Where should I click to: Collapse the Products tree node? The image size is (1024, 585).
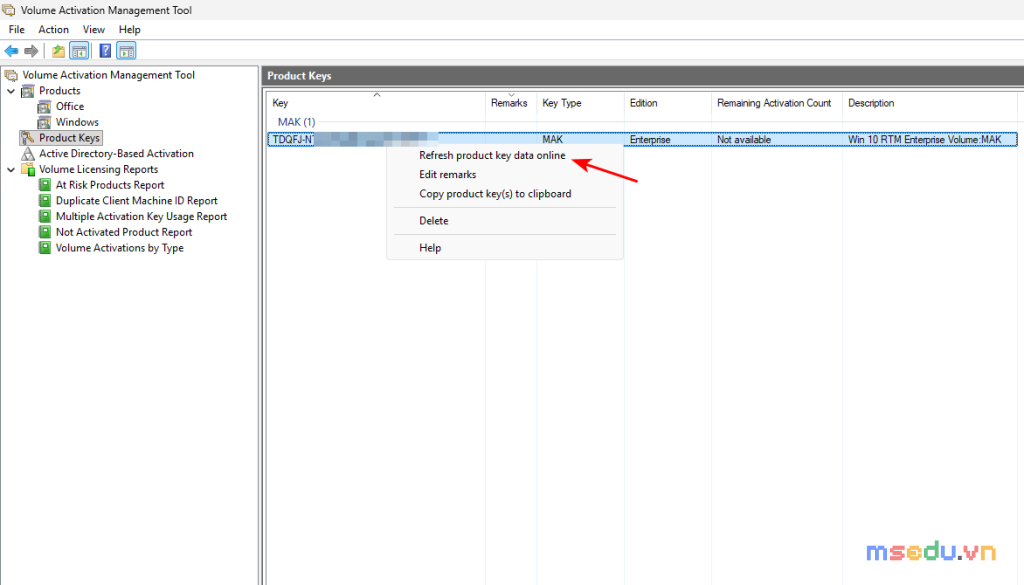point(11,91)
